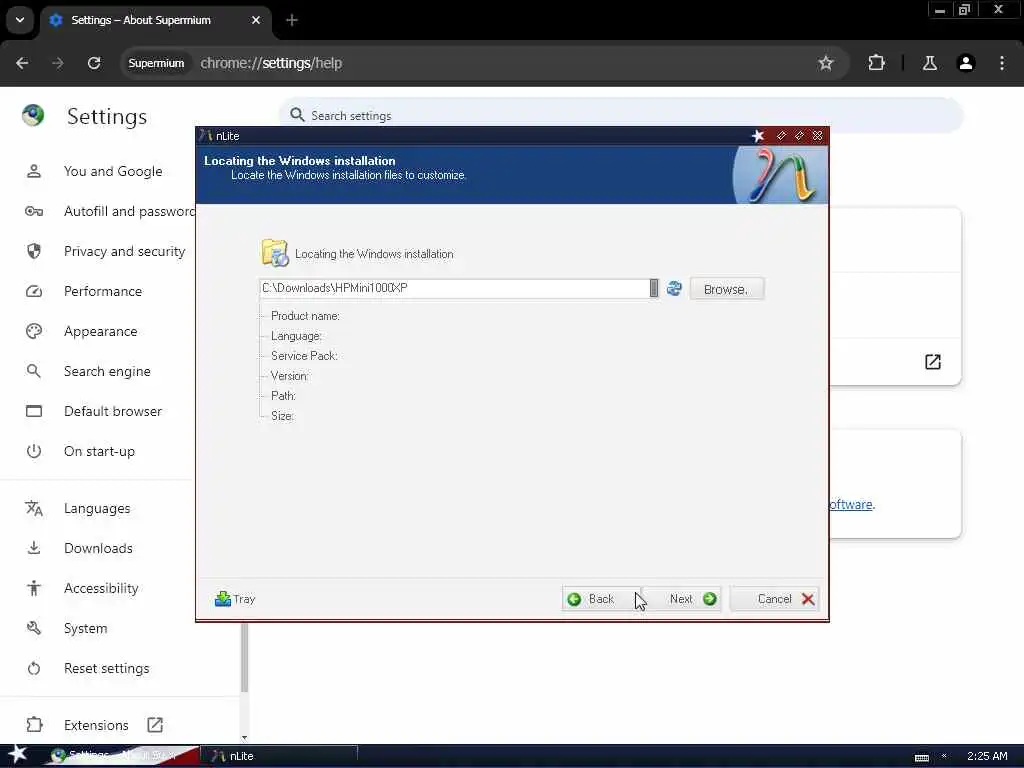Screen dimensions: 1024x768
Task: Open the profile avatar menu
Action: point(966,63)
